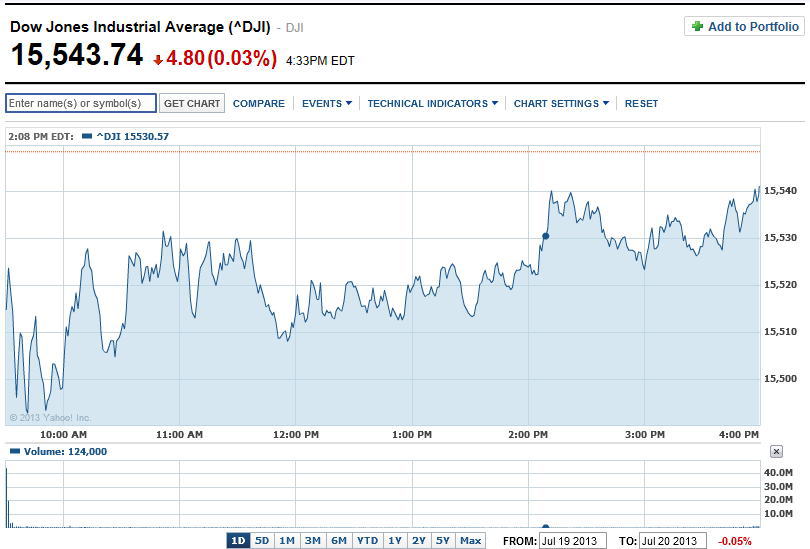Viewport: 810px width, 549px height.
Task: Click the gray DJI ticker subtitle
Action: [294, 27]
